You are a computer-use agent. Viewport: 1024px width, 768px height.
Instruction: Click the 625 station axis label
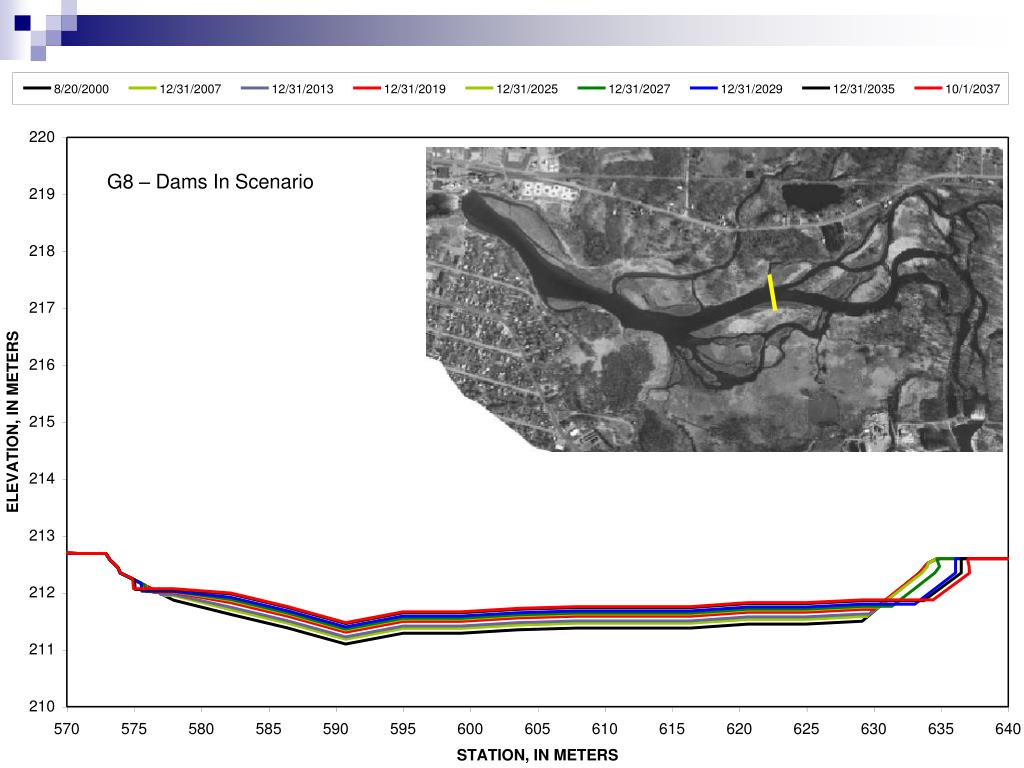807,729
